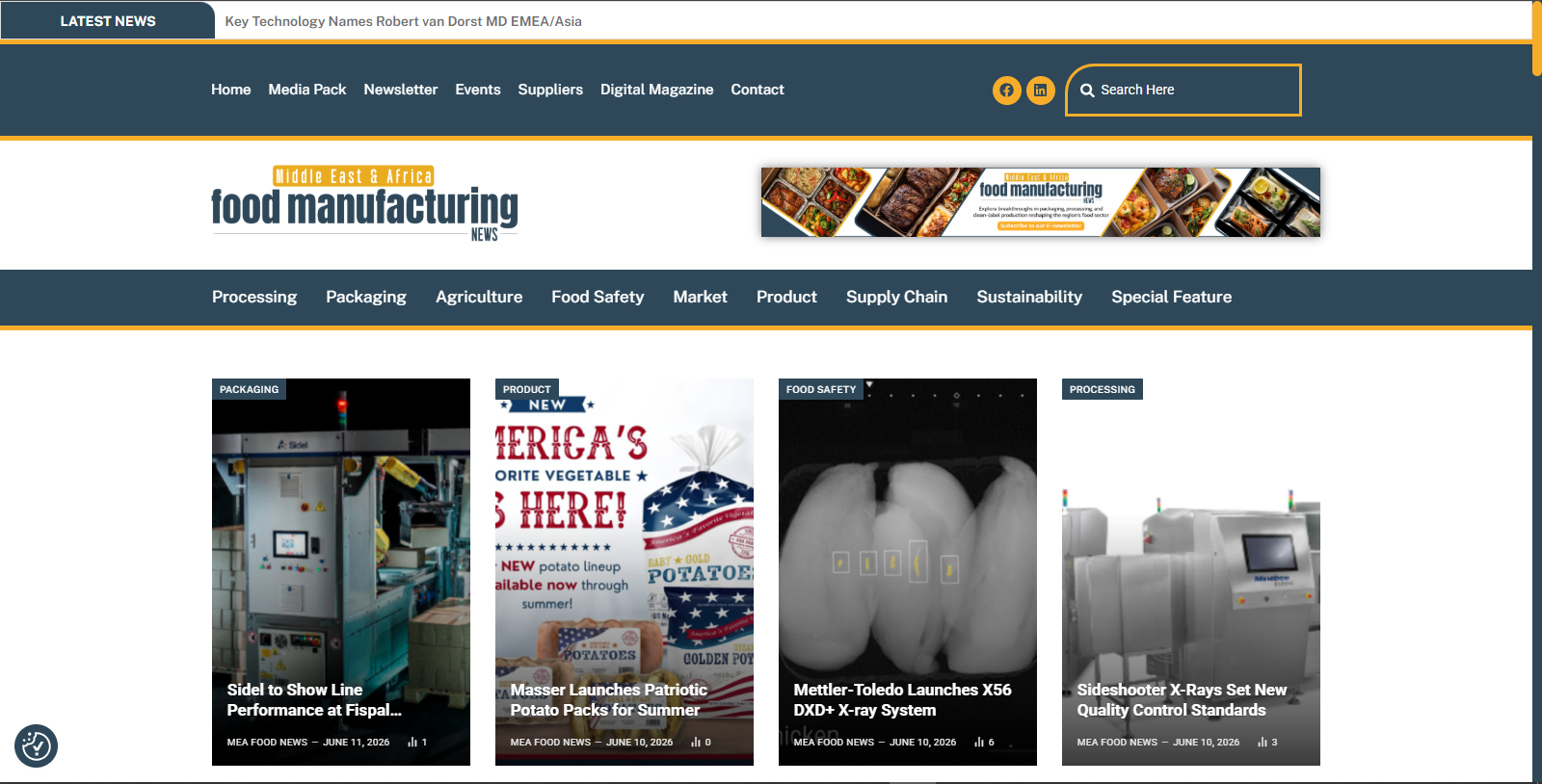
Task: Click the LATEST NEWS label
Action: tap(108, 21)
